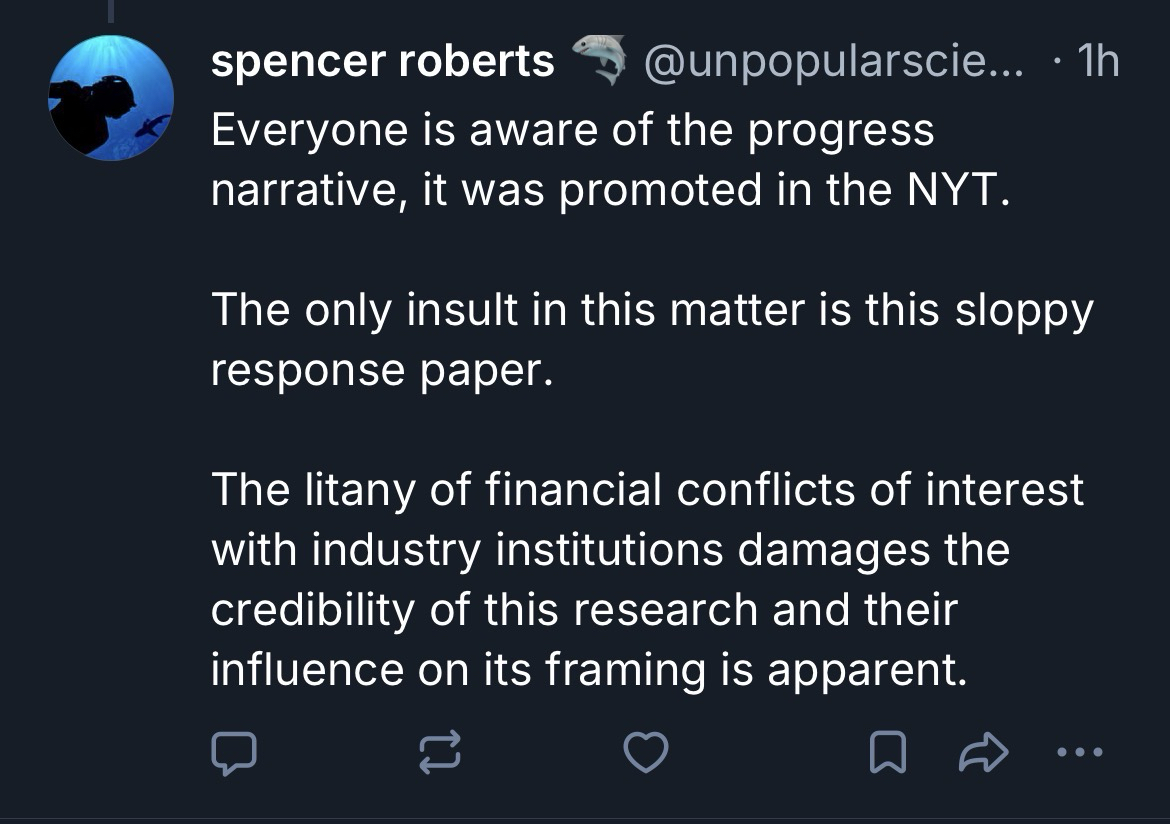Click the 'response paper.' text line

[x=381, y=370]
